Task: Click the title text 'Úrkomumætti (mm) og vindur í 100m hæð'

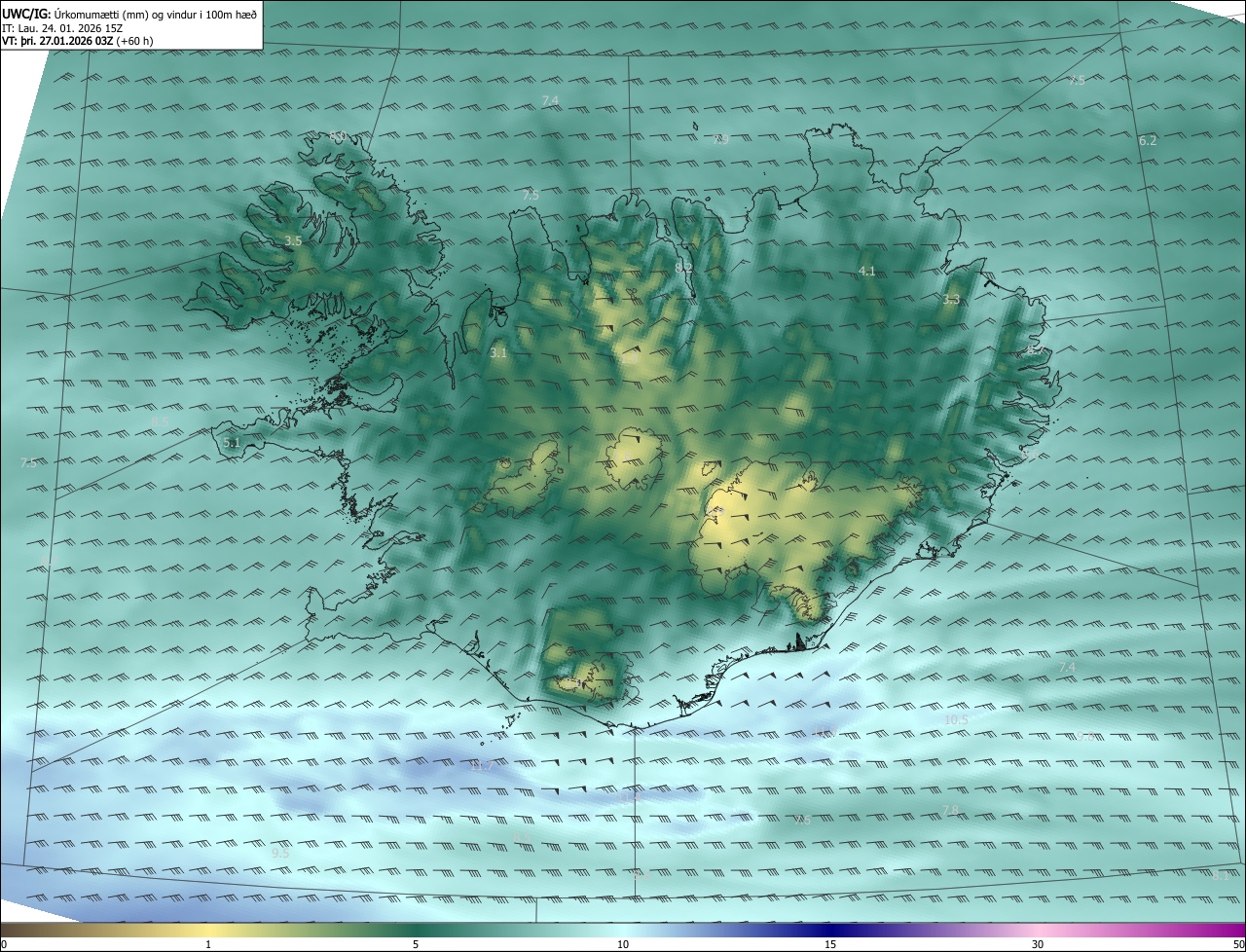Action: click(x=155, y=14)
